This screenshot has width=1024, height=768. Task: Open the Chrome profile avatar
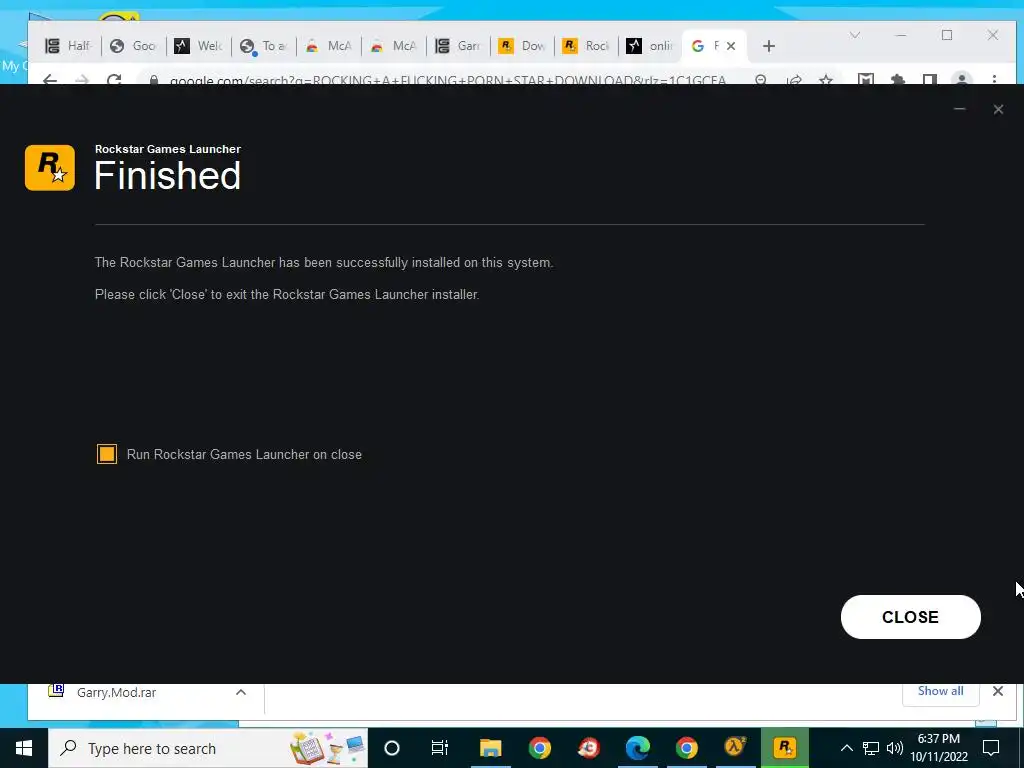tap(962, 80)
